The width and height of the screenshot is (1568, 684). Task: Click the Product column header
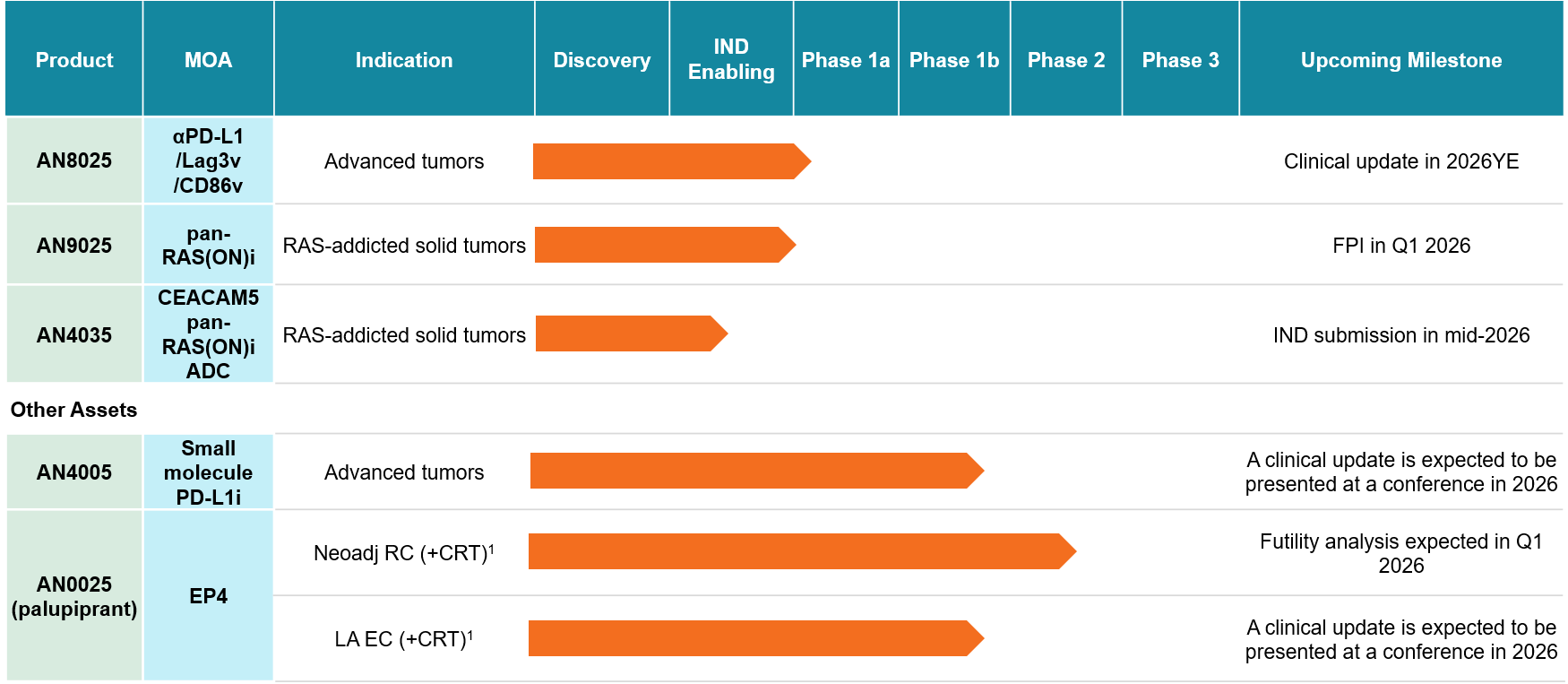click(x=74, y=60)
